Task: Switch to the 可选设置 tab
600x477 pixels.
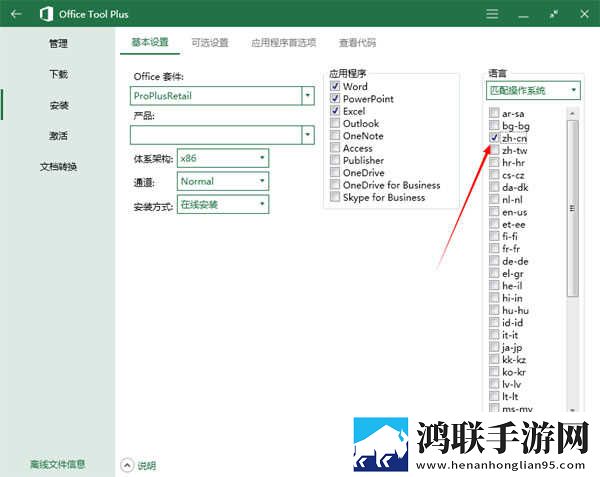Action: (x=210, y=42)
